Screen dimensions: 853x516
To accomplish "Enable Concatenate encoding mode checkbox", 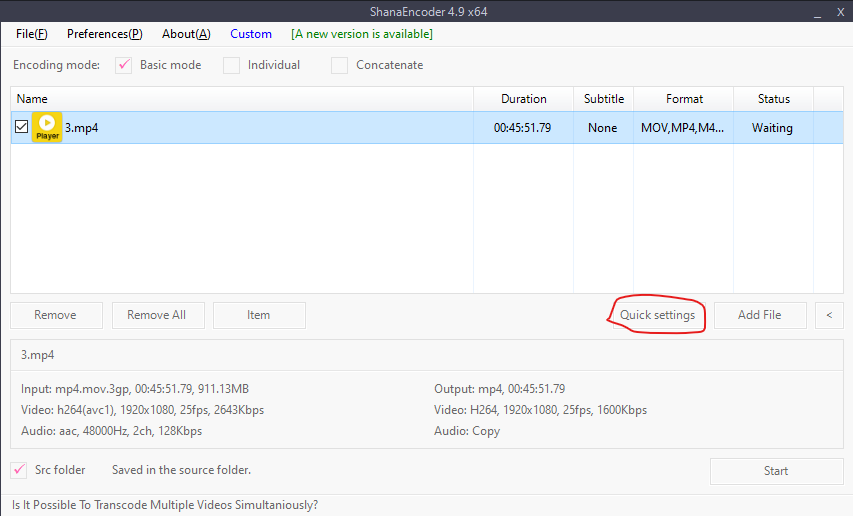I will 339,65.
